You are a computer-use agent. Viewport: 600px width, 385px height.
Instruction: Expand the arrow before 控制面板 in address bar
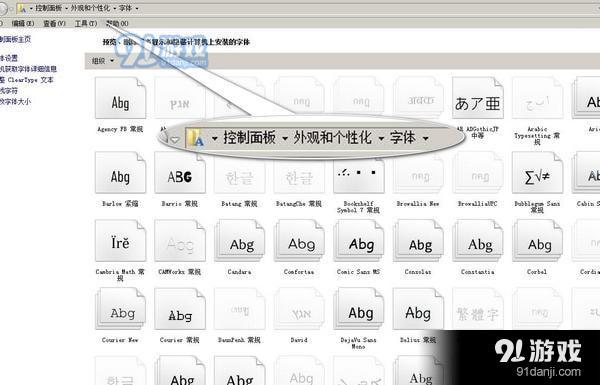pos(32,8)
